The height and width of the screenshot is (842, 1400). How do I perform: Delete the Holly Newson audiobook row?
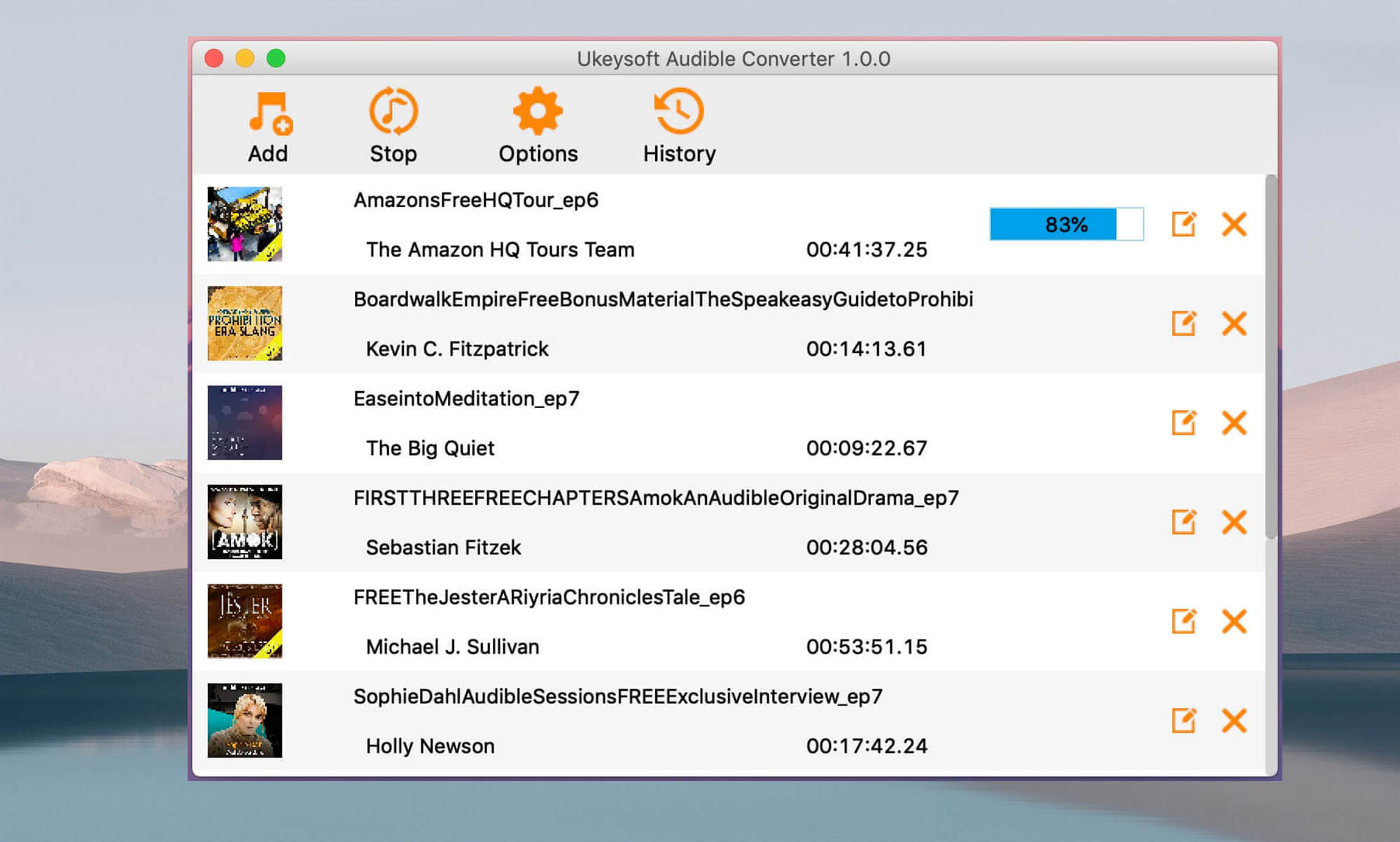pos(1234,721)
